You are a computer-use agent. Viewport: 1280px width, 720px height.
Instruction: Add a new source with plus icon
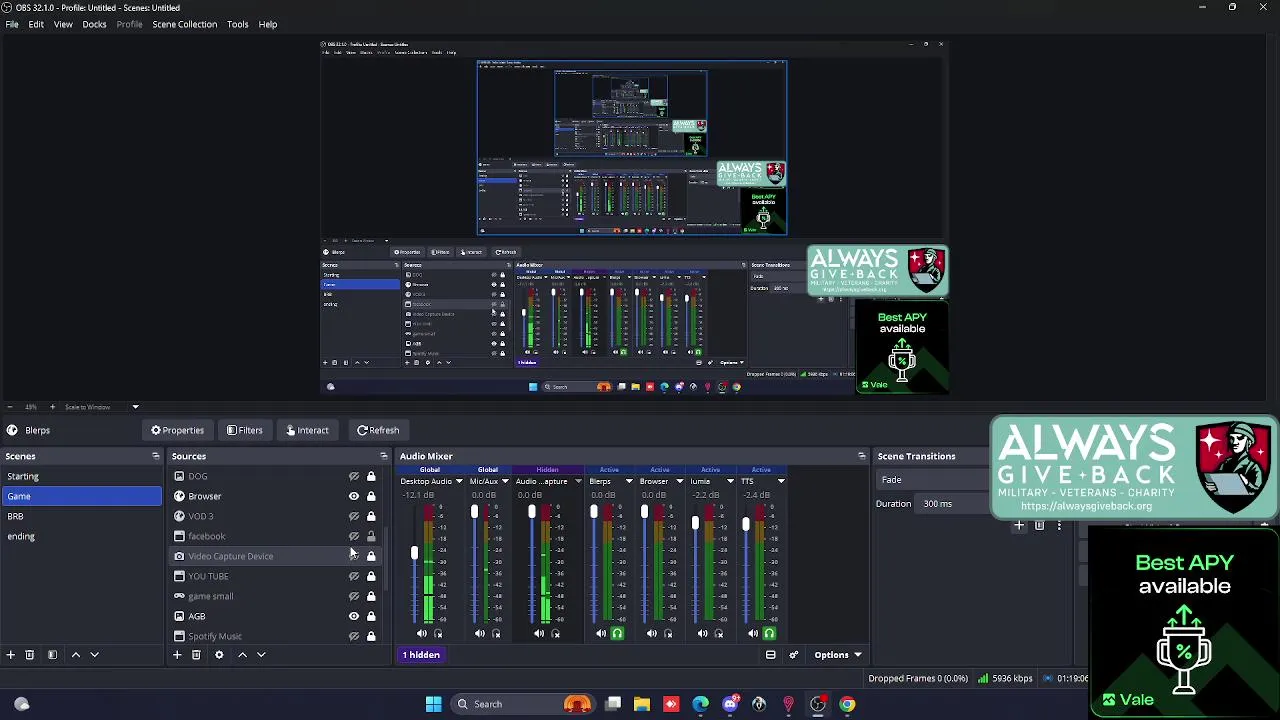point(177,655)
